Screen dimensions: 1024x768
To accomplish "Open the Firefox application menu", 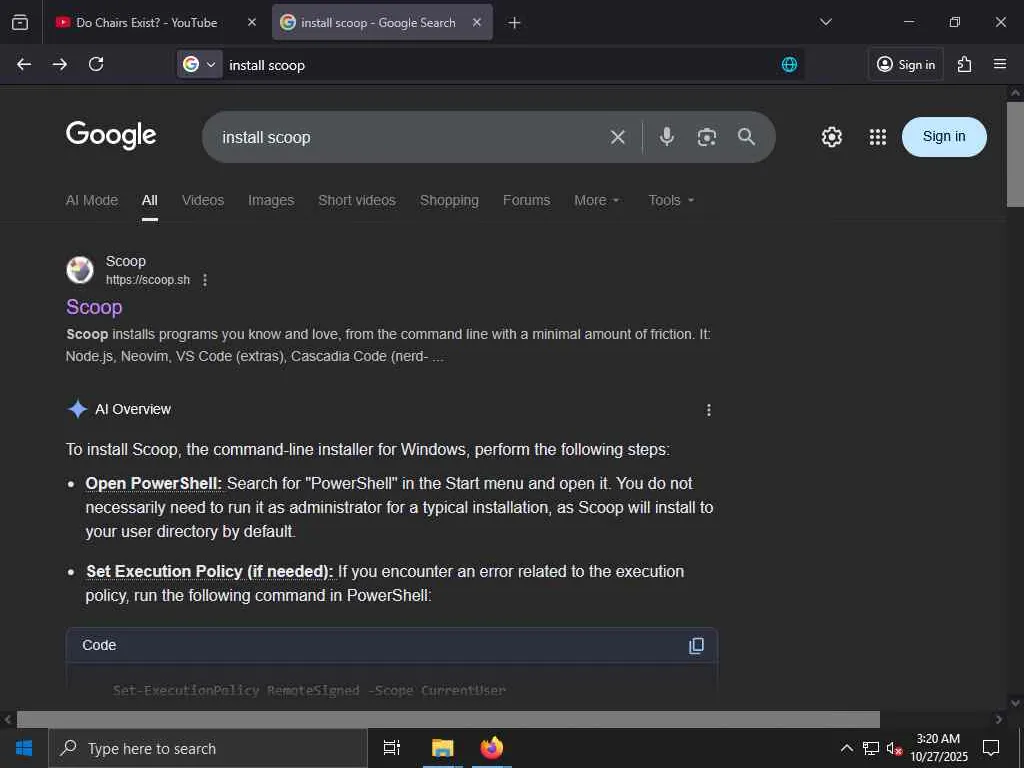I will [1000, 64].
